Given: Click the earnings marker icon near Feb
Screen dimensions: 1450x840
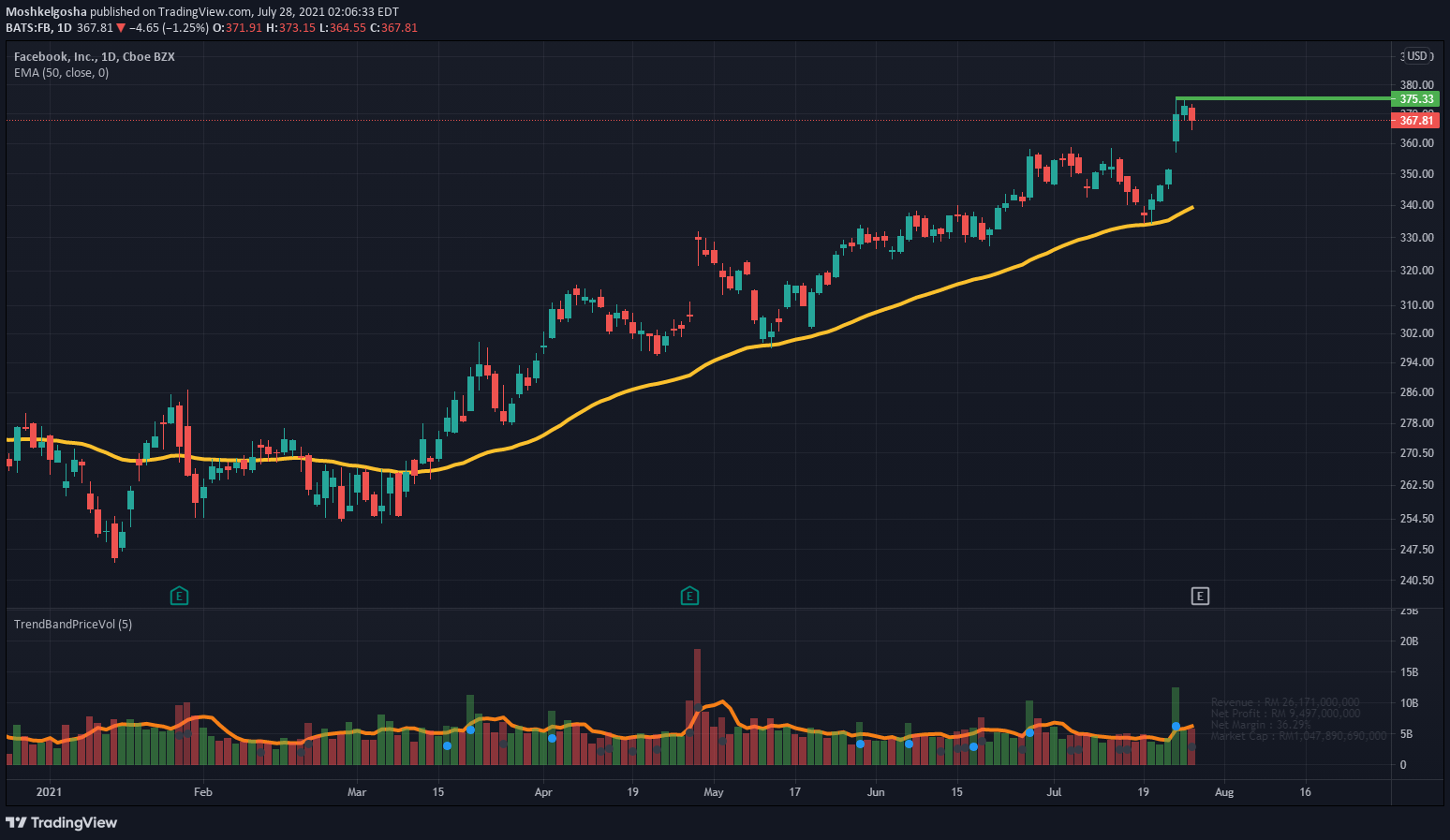Looking at the screenshot, I should pyautogui.click(x=179, y=596).
